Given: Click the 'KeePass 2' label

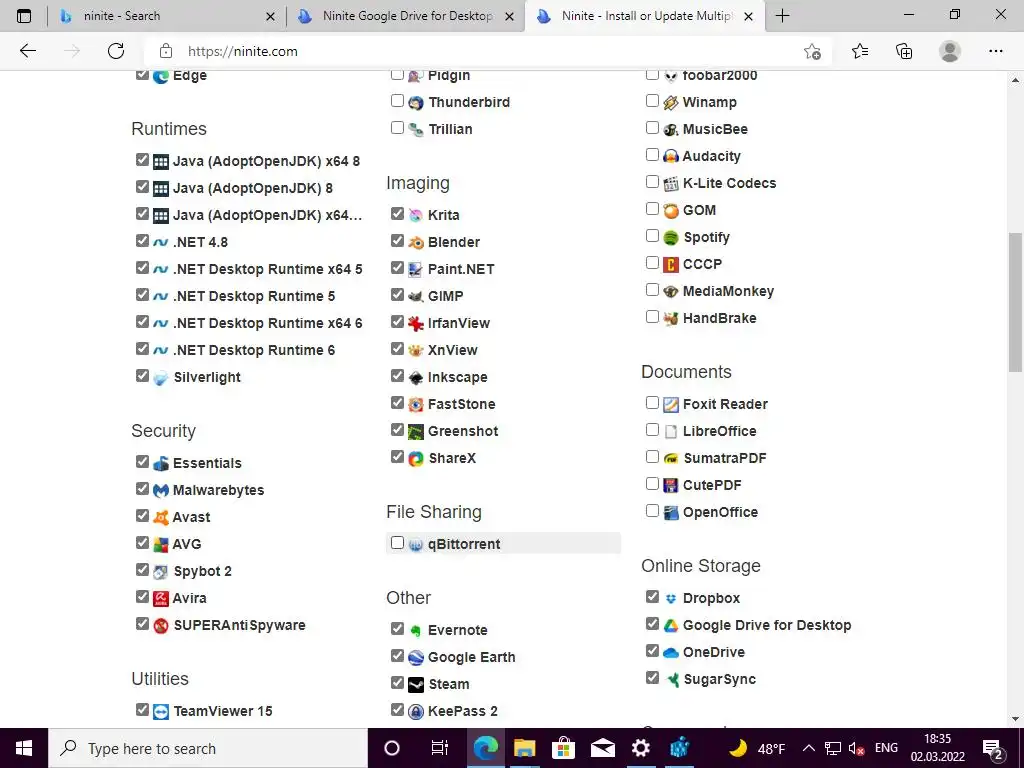Looking at the screenshot, I should pyautogui.click(x=462, y=711).
